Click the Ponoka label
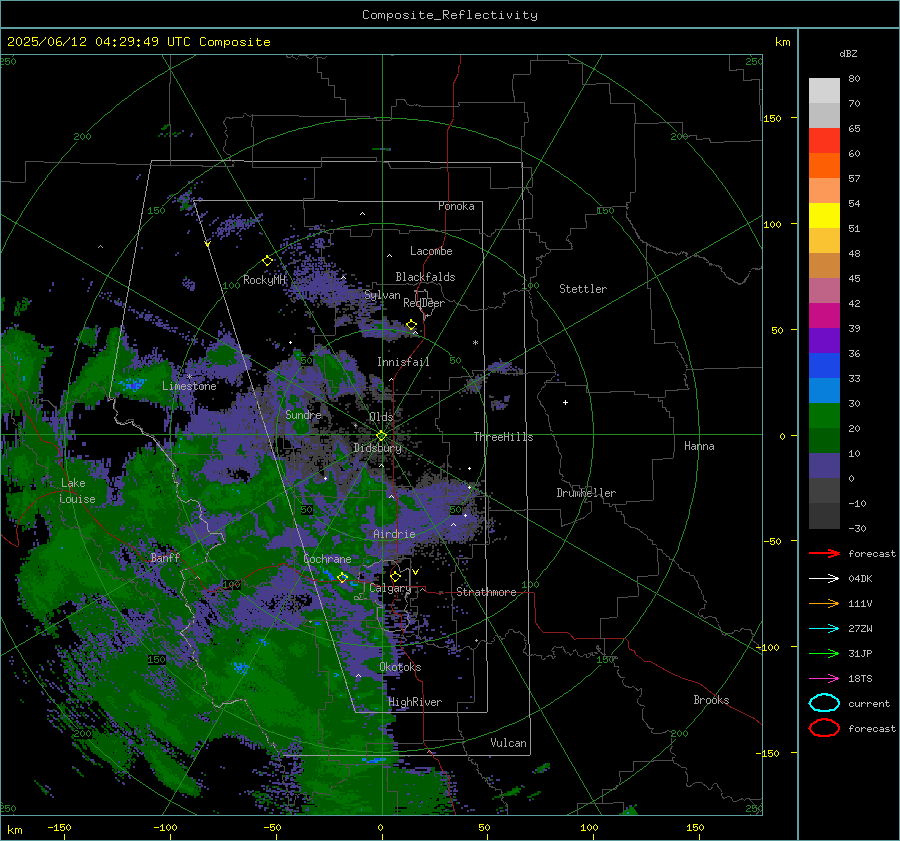This screenshot has height=841, width=900. [456, 206]
